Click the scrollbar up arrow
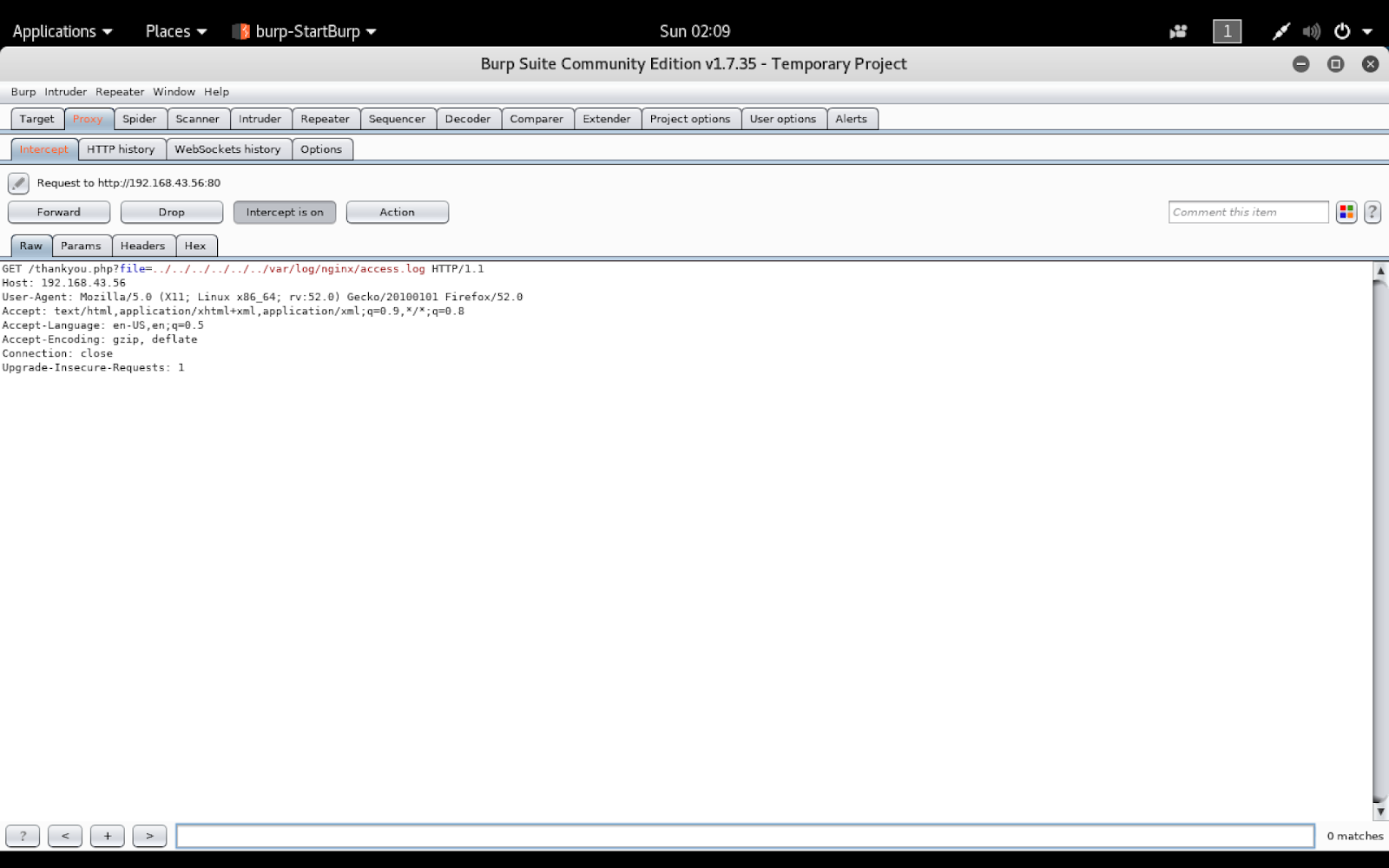 (x=1380, y=271)
